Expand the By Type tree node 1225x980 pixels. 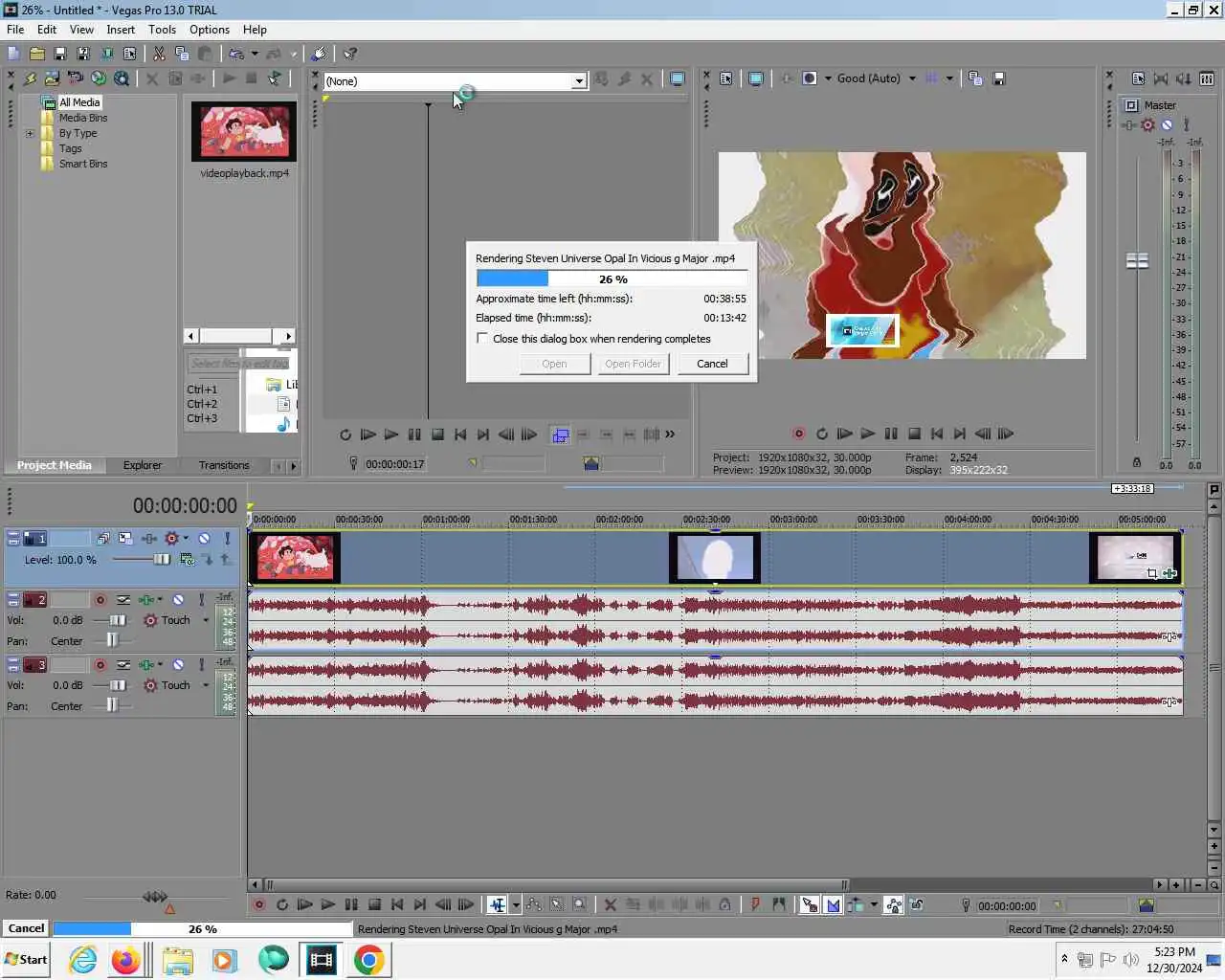30,134
